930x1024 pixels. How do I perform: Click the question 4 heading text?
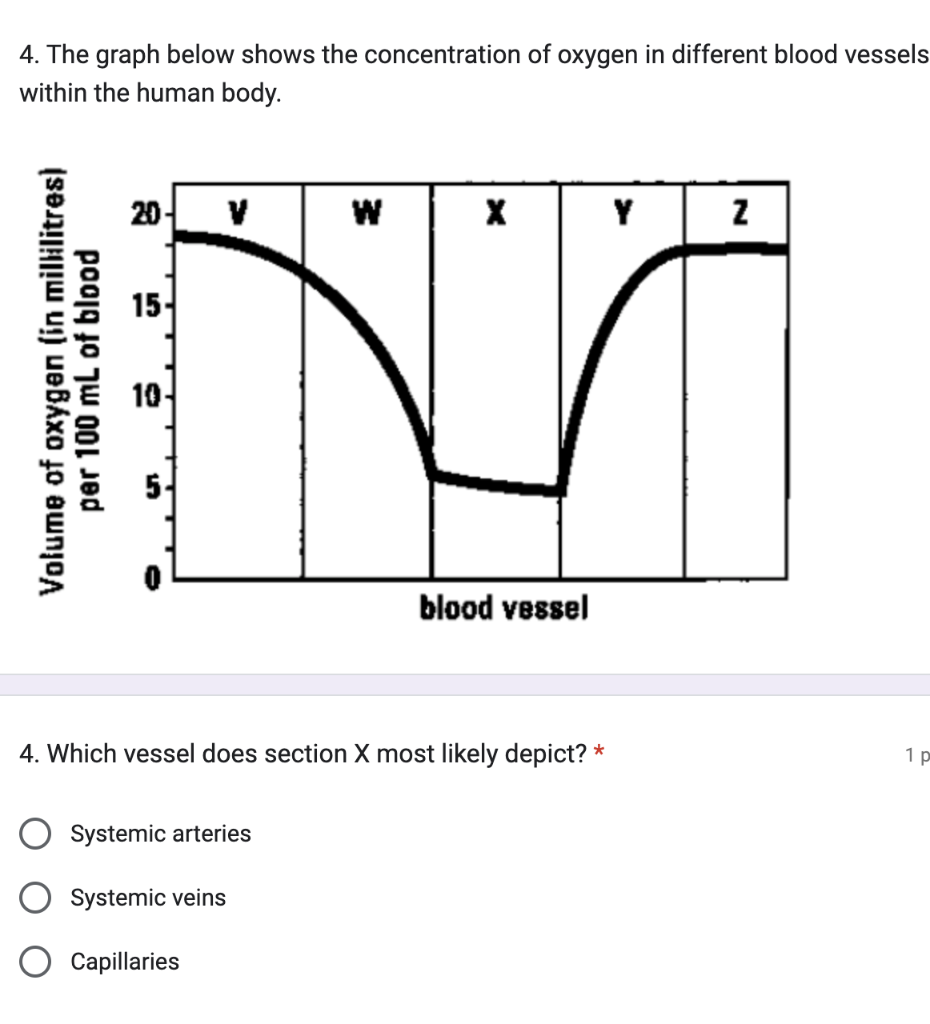coord(300,753)
